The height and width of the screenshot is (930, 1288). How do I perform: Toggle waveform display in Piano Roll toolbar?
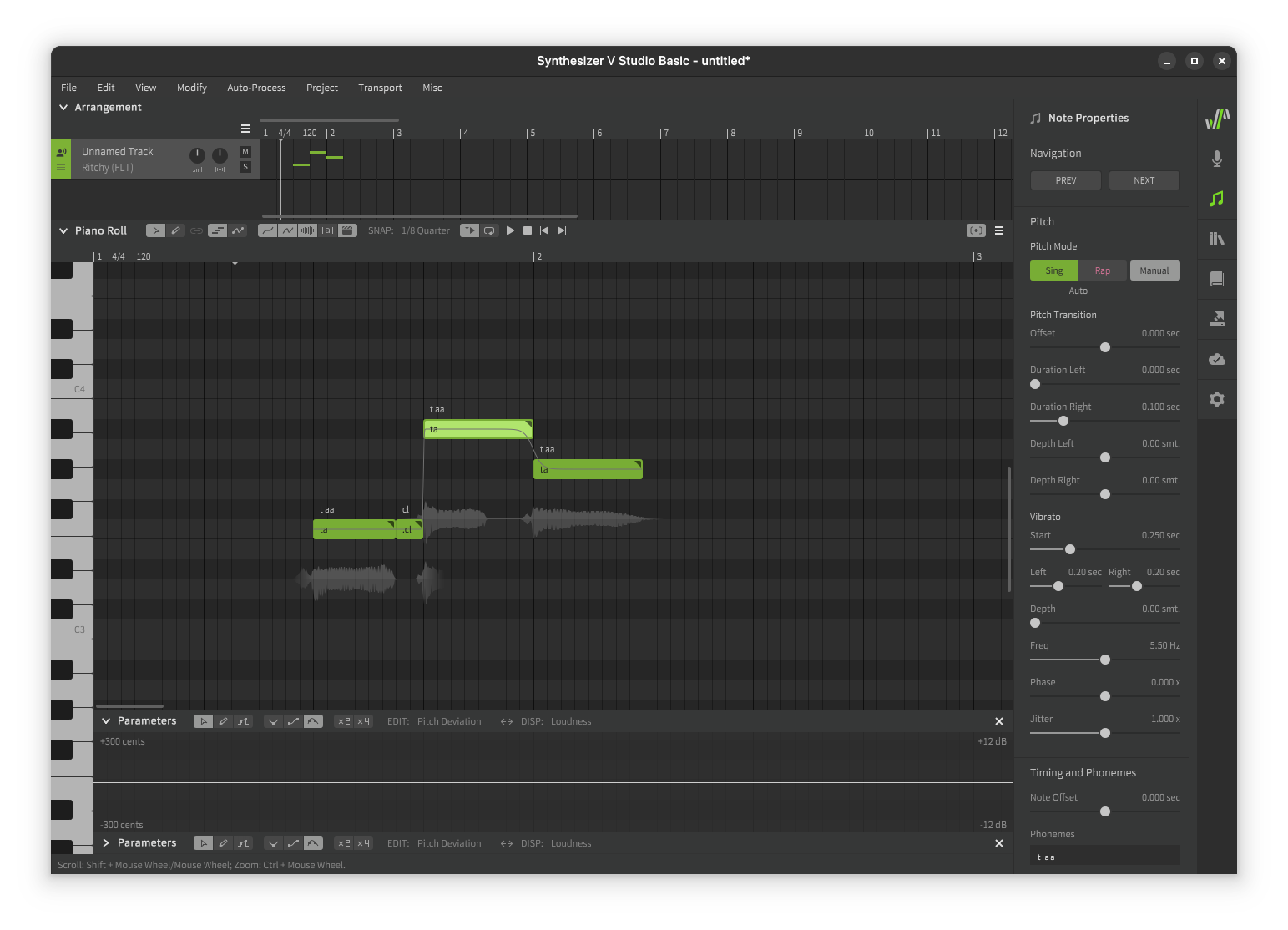coord(308,230)
